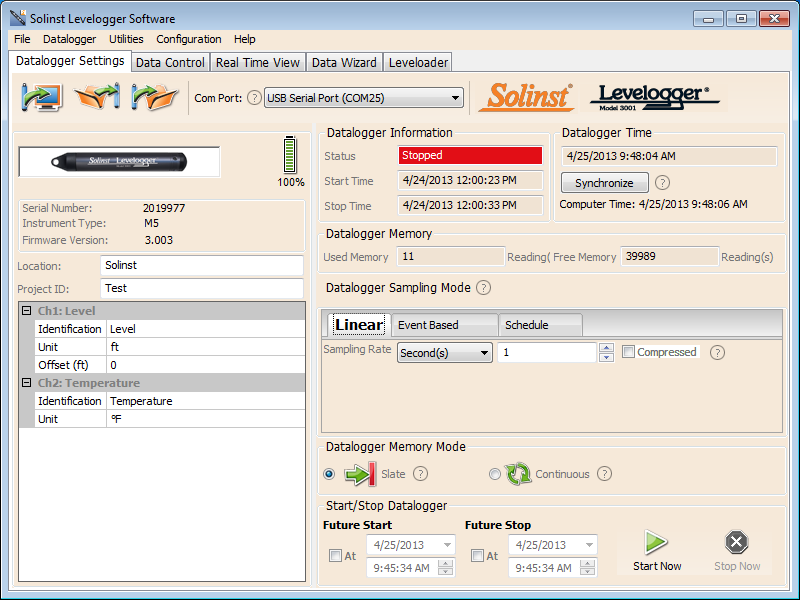Open help icon beside Synchronize button
The height and width of the screenshot is (614, 800).
(x=662, y=183)
